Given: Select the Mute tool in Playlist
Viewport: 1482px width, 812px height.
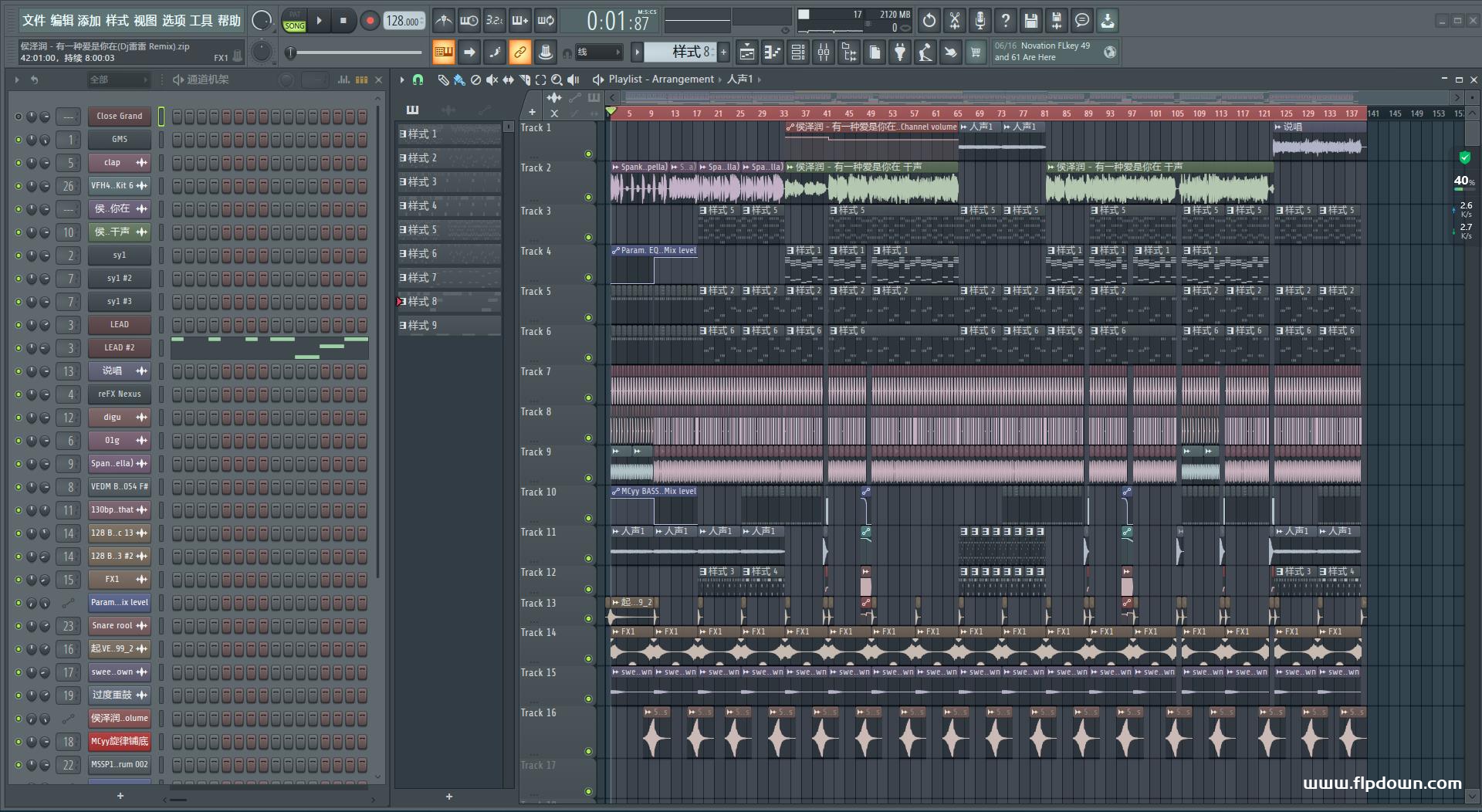Looking at the screenshot, I should pyautogui.click(x=492, y=80).
